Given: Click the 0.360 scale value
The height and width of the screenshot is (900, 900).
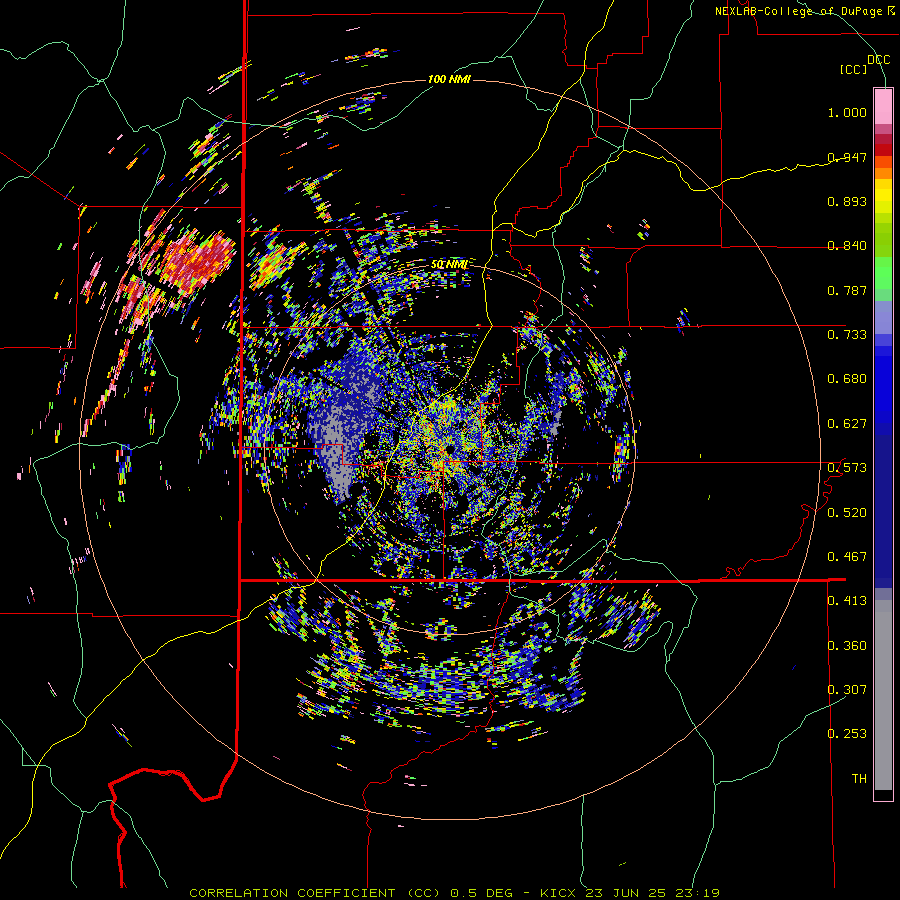Looking at the screenshot, I should coord(847,646).
